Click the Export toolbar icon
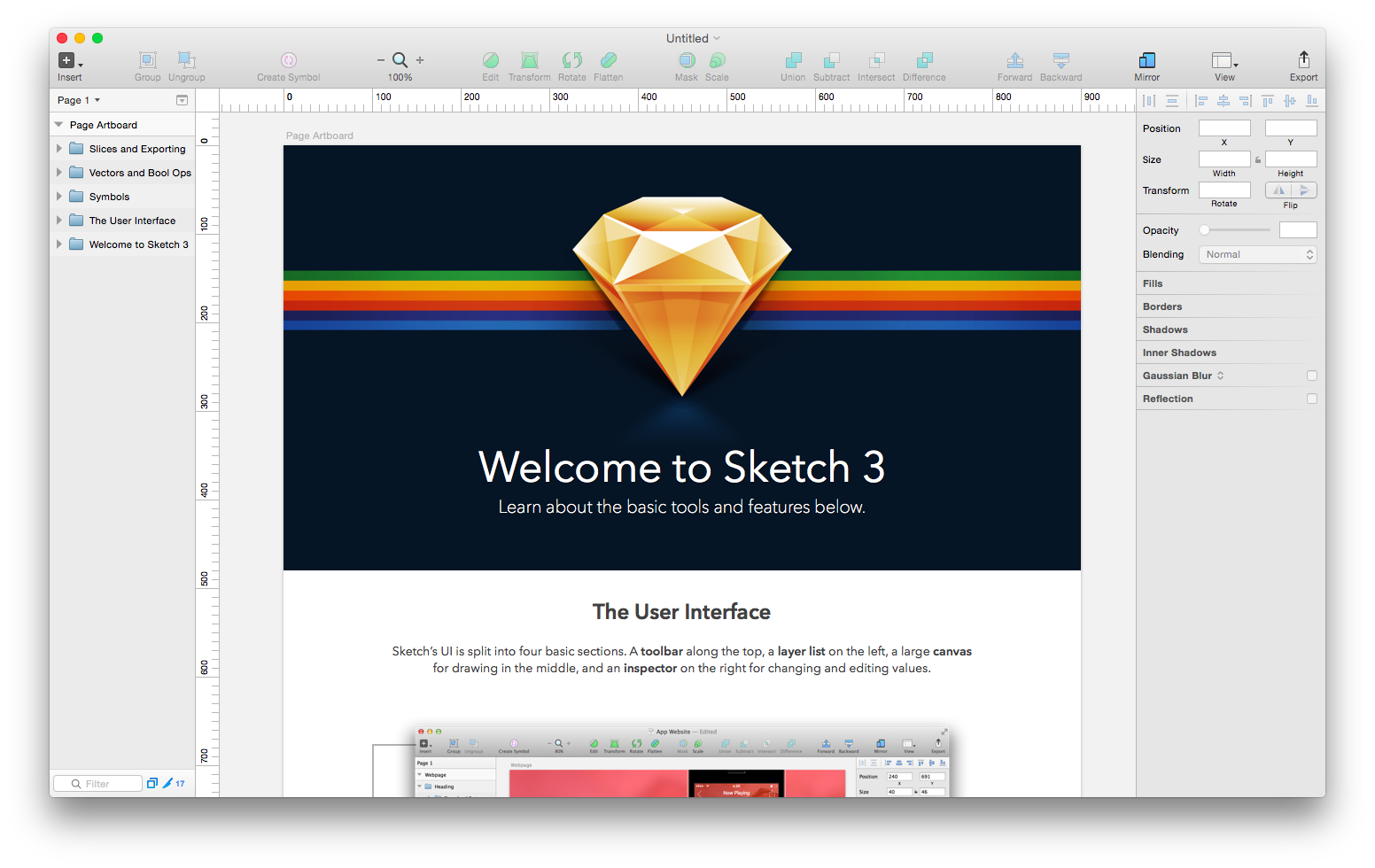This screenshot has width=1375, height=868. click(1304, 59)
